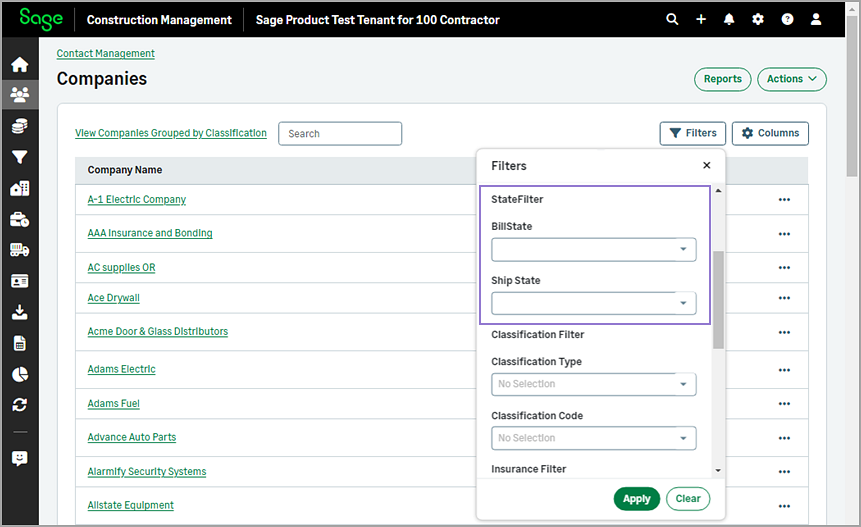
Task: Open the ID card sidebar icon
Action: tap(20, 282)
